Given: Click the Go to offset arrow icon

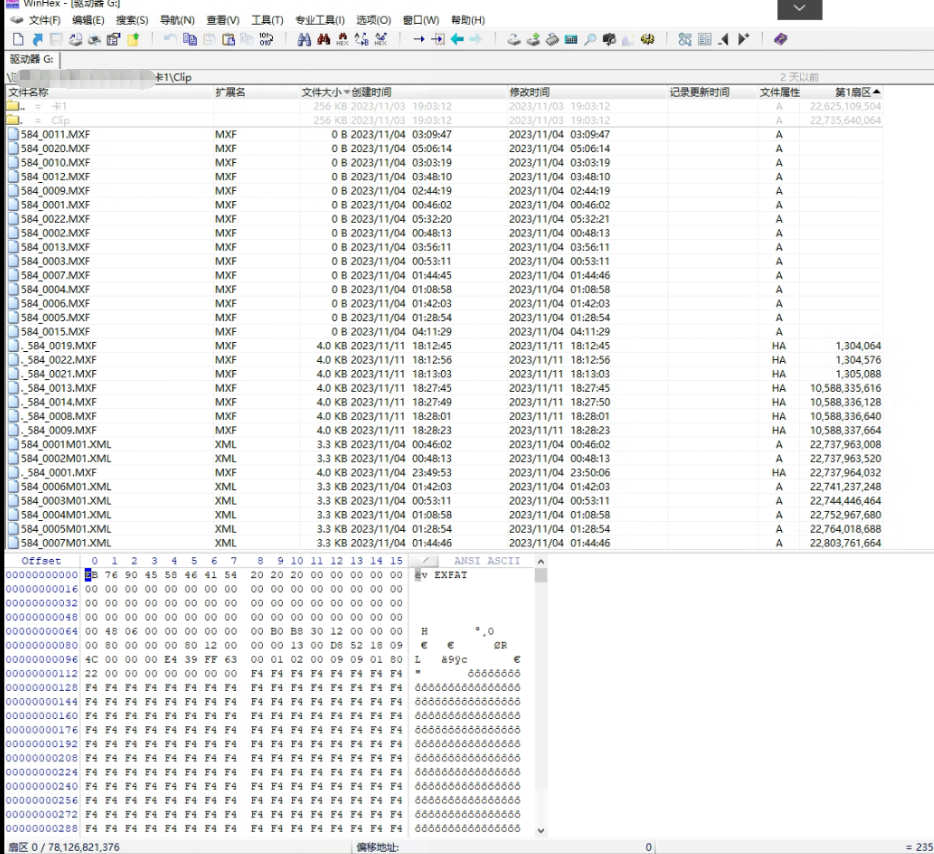Looking at the screenshot, I should [419, 39].
